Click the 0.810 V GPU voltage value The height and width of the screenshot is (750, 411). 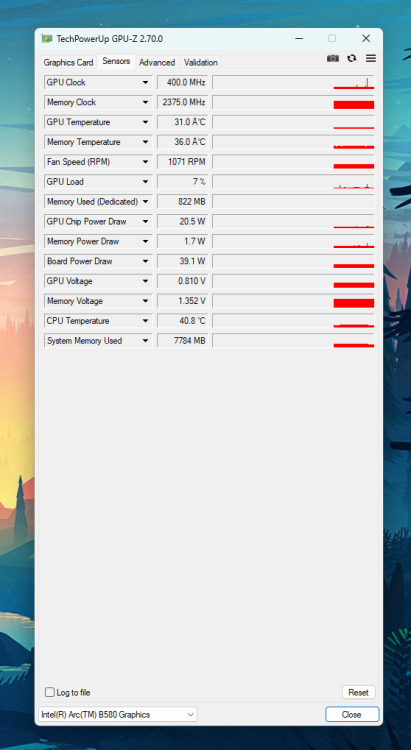[x=183, y=281]
